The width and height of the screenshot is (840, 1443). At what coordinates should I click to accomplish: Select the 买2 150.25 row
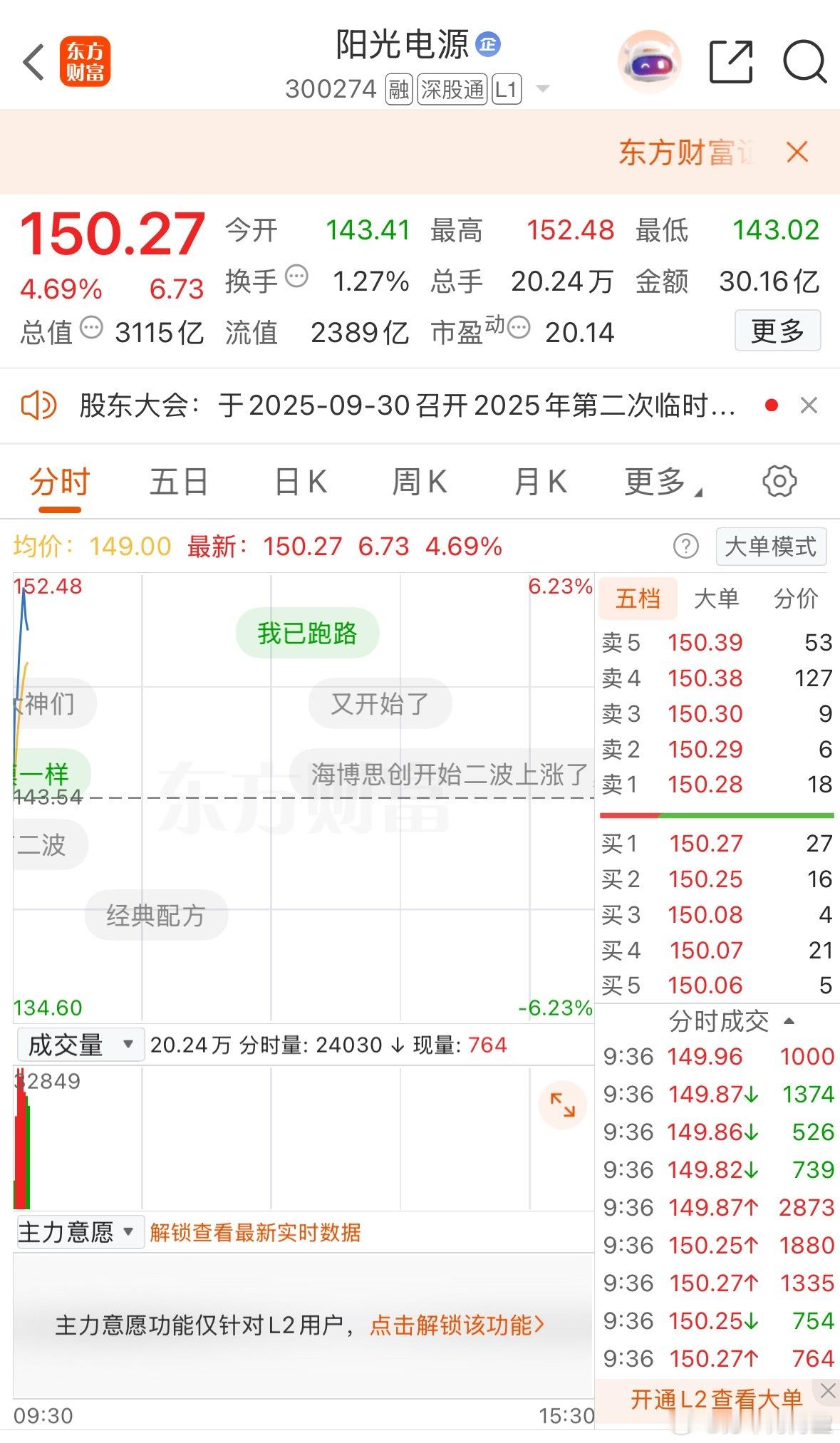[x=717, y=879]
